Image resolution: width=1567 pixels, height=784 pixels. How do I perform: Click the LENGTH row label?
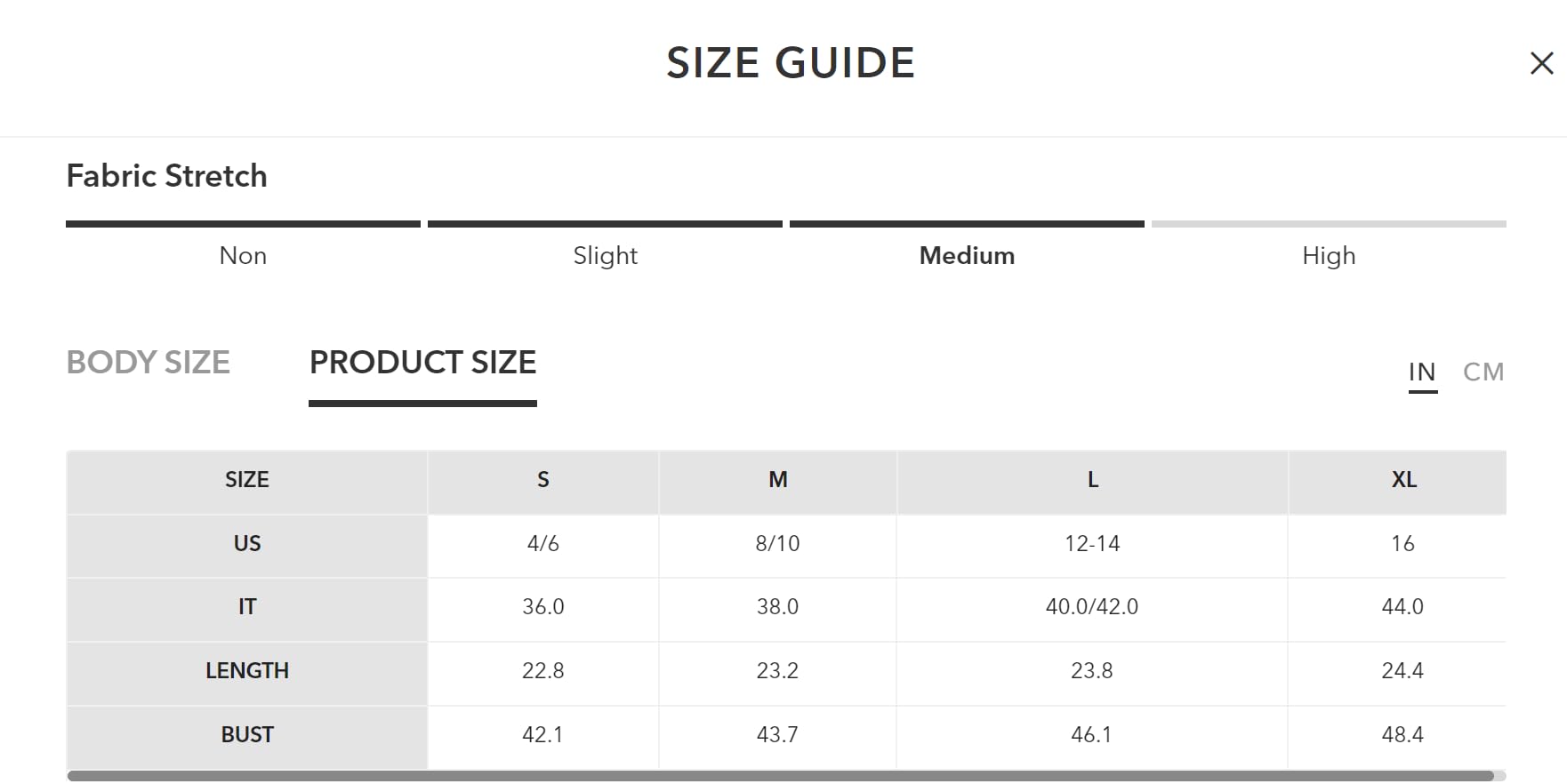tap(247, 671)
